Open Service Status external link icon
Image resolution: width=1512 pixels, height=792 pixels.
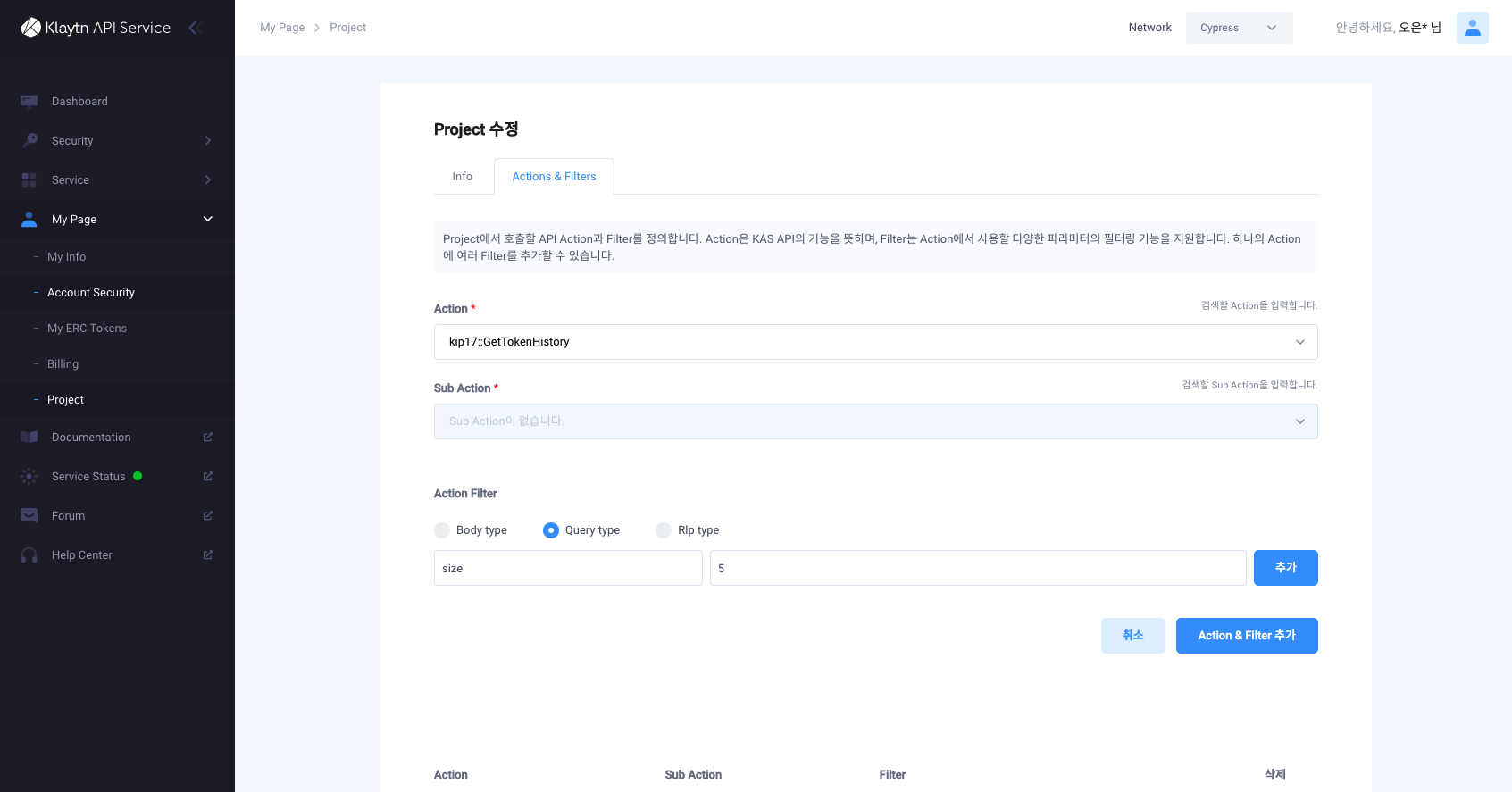click(x=208, y=477)
